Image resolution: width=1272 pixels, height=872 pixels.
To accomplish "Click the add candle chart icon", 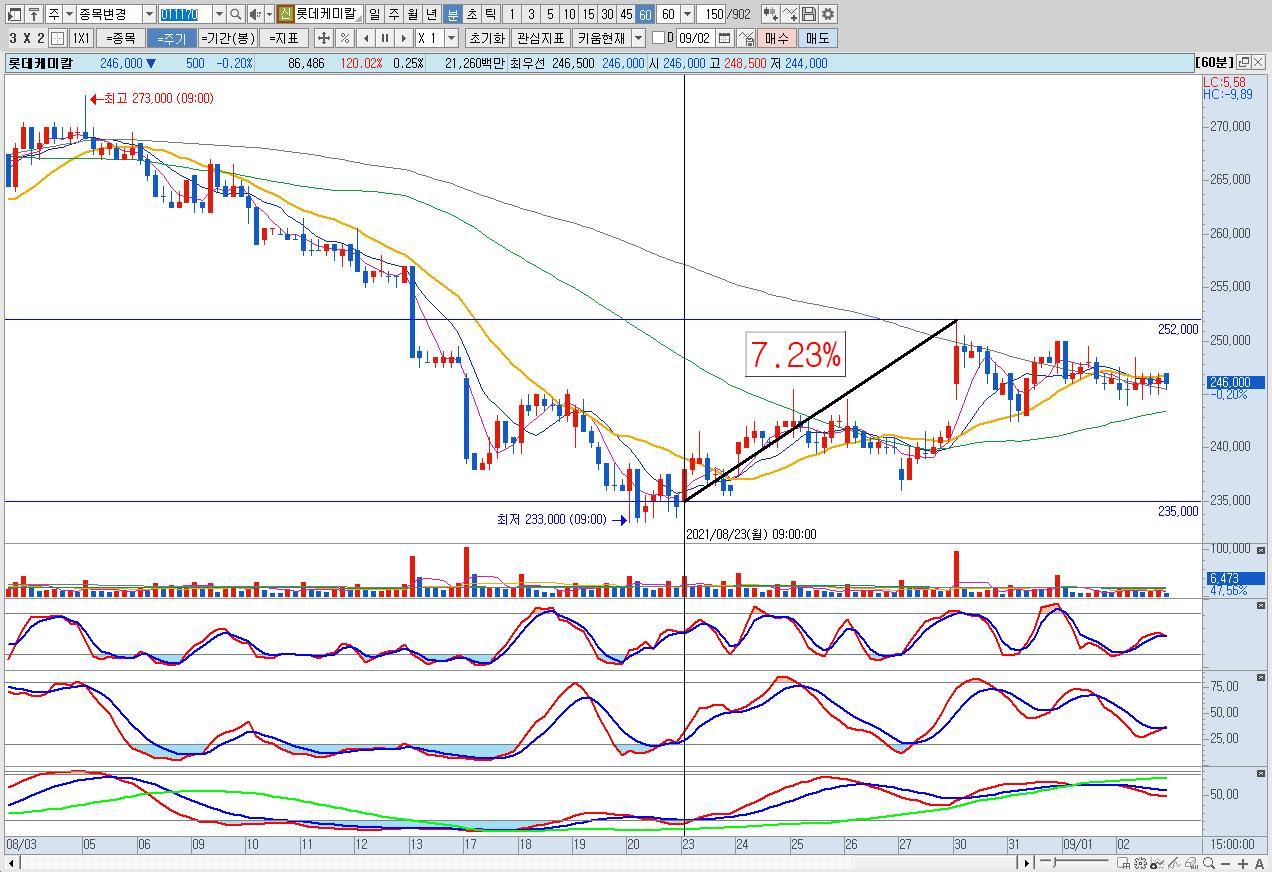I will [x=770, y=14].
